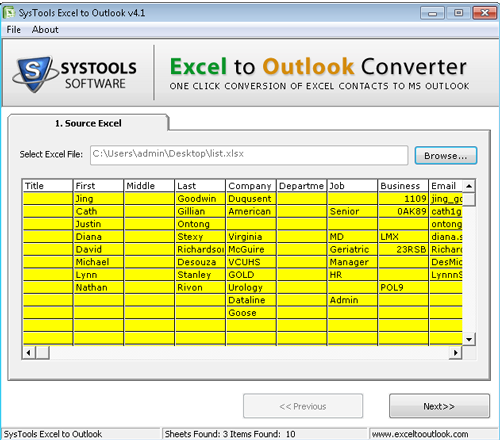Screen dimensions: 500x440
Task: Select the cell 'McGuire'
Action: tap(251, 249)
